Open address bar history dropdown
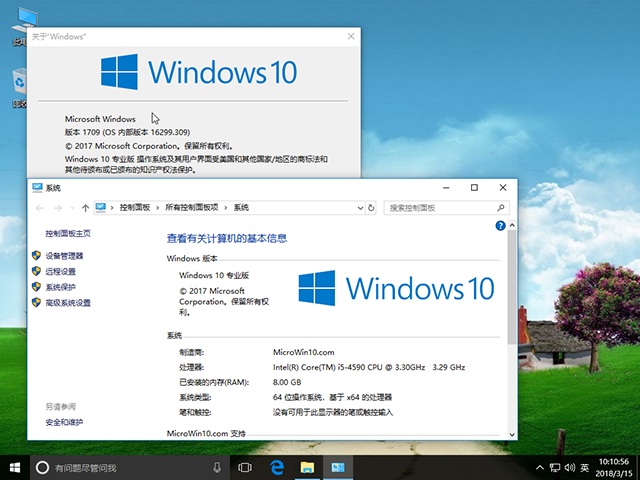Viewport: 640px width, 480px height. 360,208
